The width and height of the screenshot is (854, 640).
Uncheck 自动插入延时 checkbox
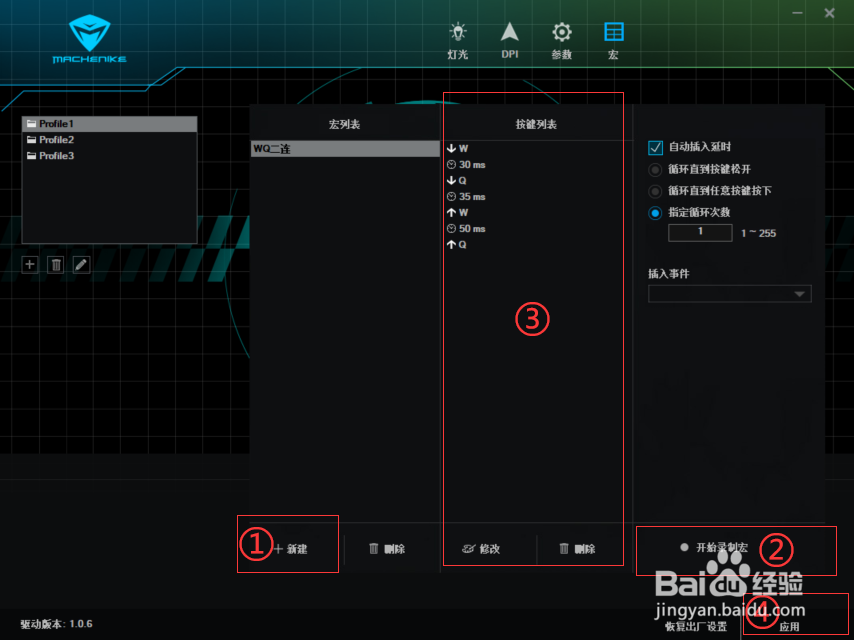click(656, 147)
